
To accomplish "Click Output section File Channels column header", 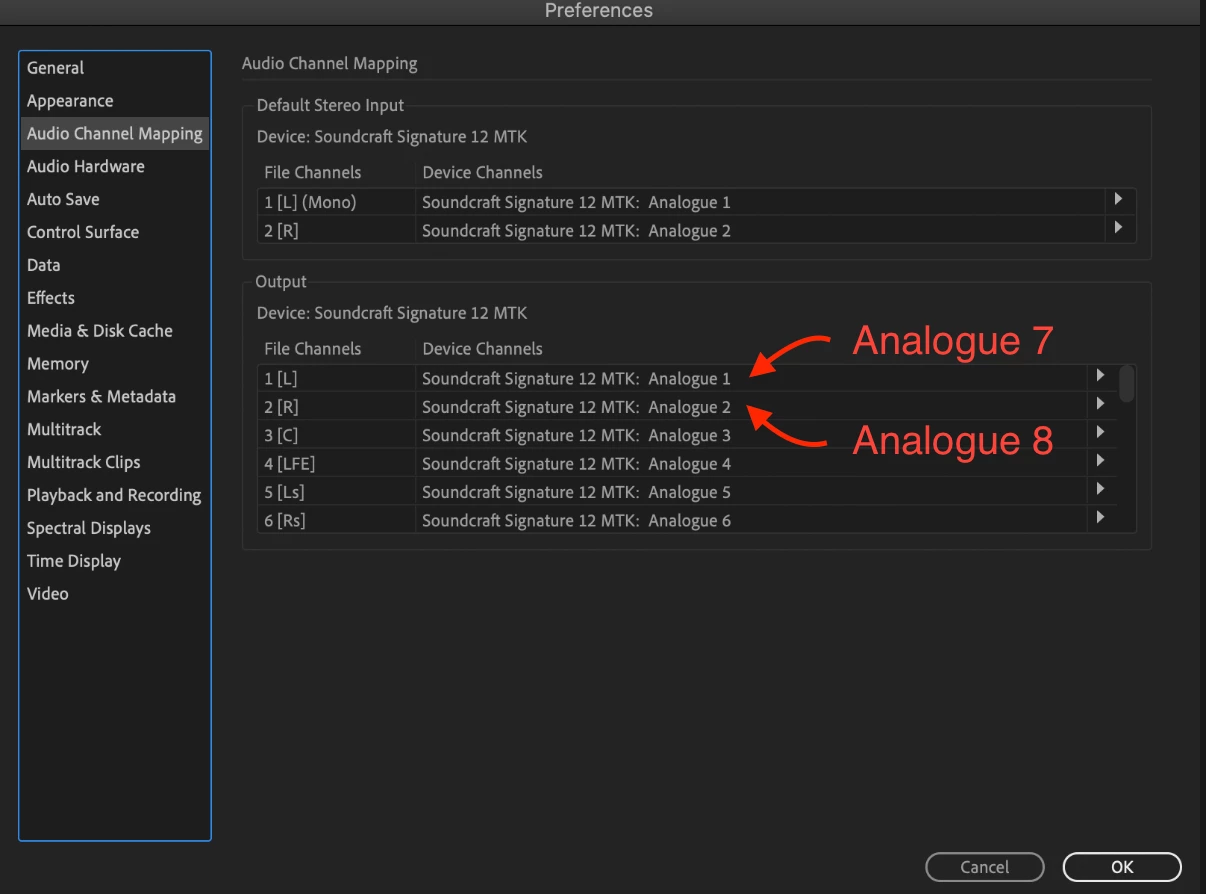I will pyautogui.click(x=313, y=349).
